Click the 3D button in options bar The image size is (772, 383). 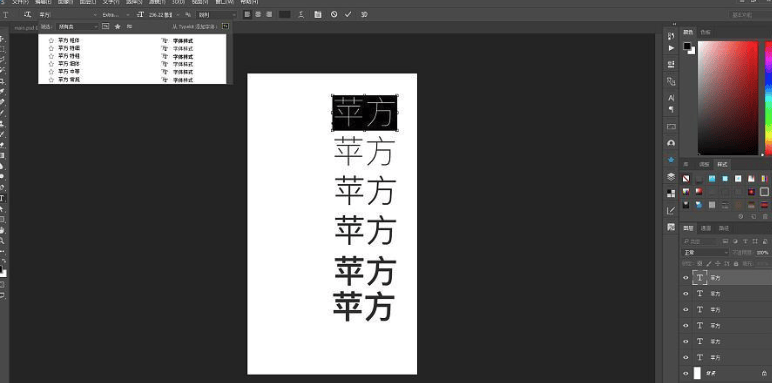click(364, 15)
